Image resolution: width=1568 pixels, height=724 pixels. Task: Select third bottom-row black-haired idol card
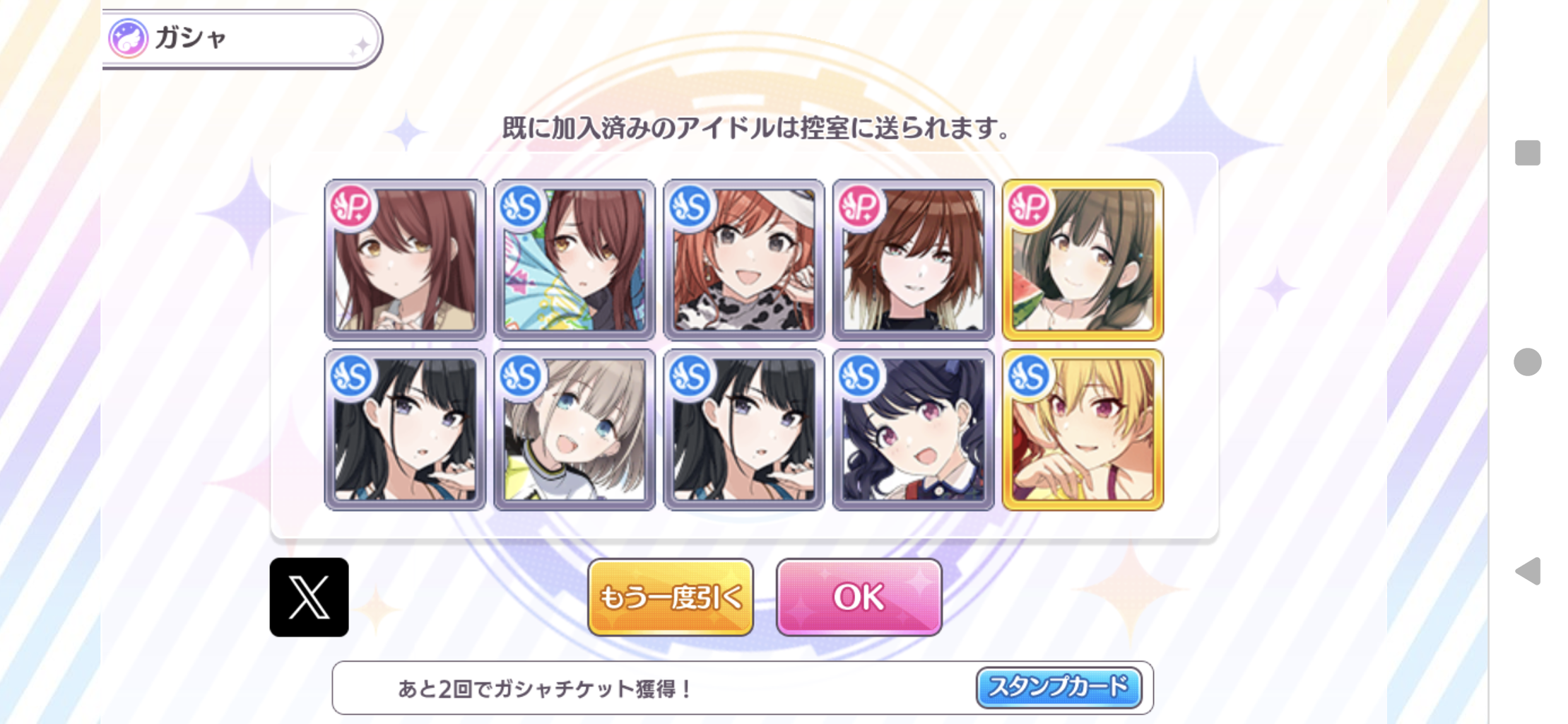(x=743, y=429)
